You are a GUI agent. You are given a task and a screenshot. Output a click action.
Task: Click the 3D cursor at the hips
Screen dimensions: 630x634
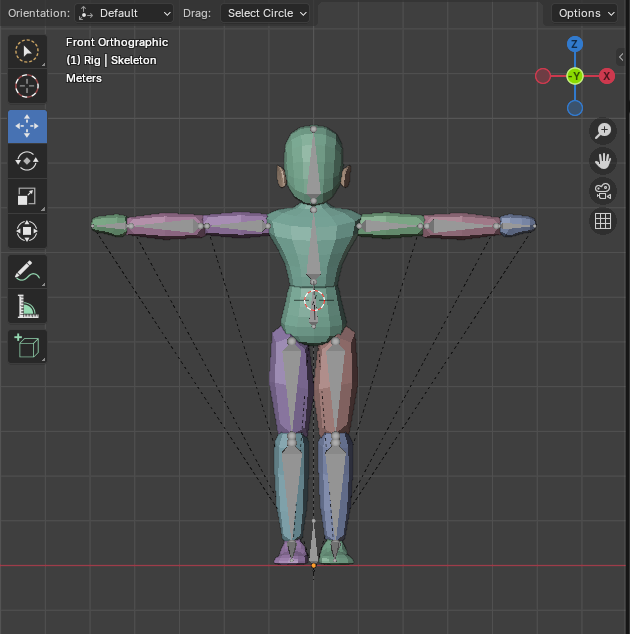click(314, 300)
